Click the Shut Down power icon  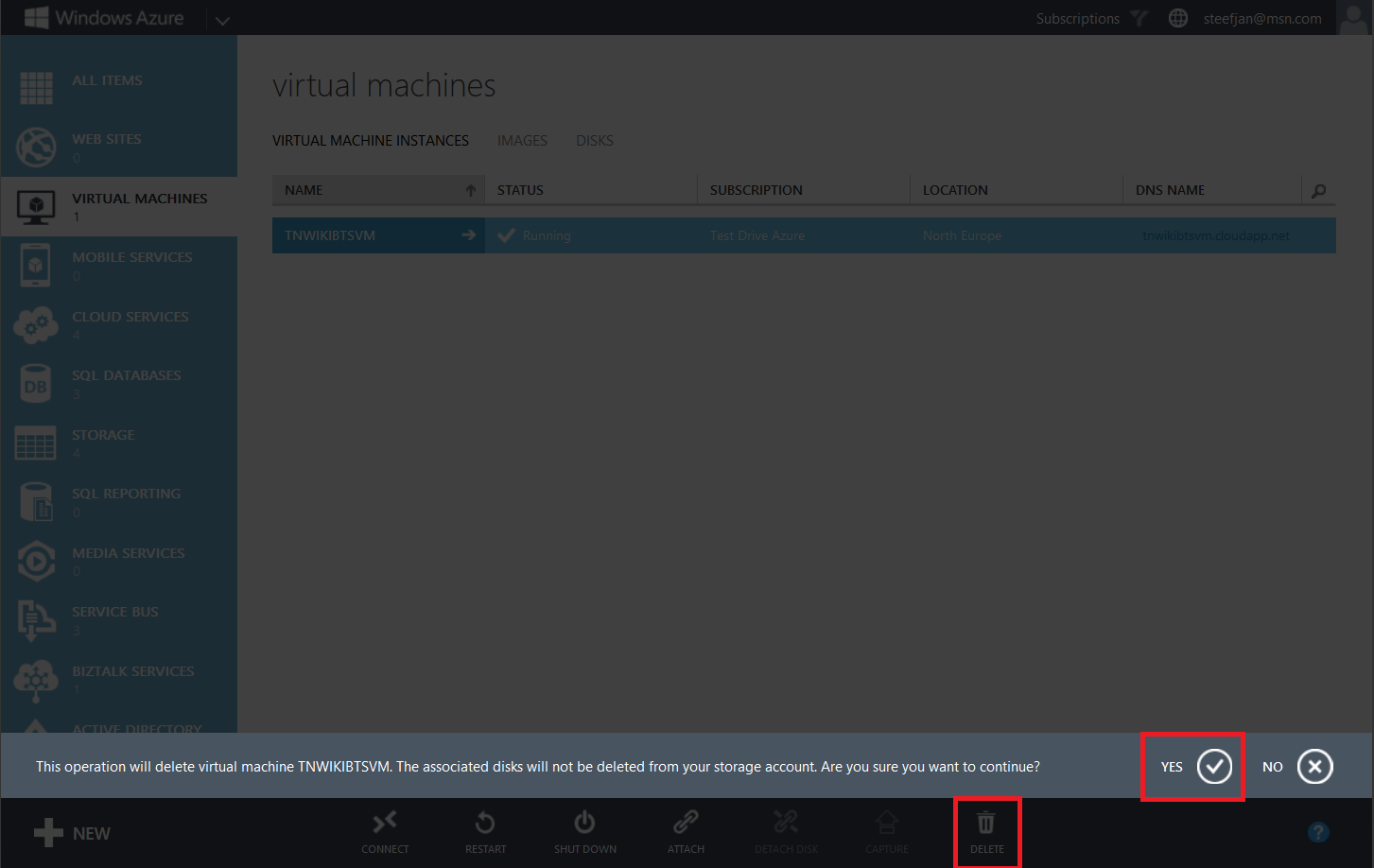585,822
